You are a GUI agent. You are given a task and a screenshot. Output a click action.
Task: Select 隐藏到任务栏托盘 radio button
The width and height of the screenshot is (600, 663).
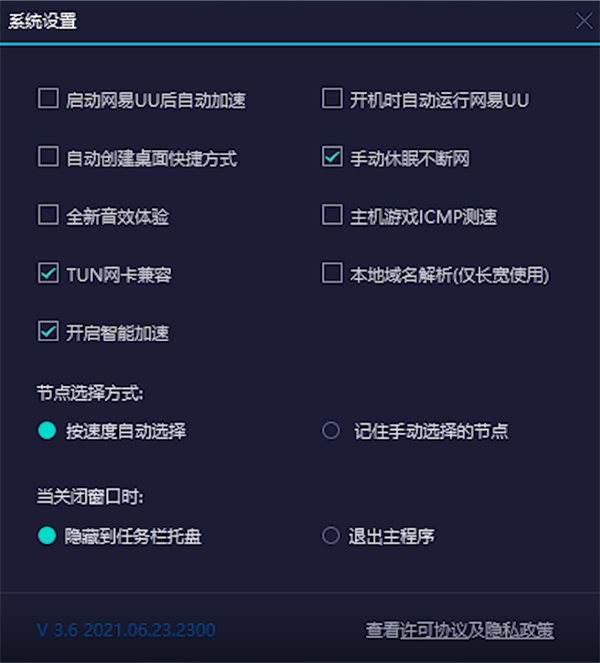47,536
